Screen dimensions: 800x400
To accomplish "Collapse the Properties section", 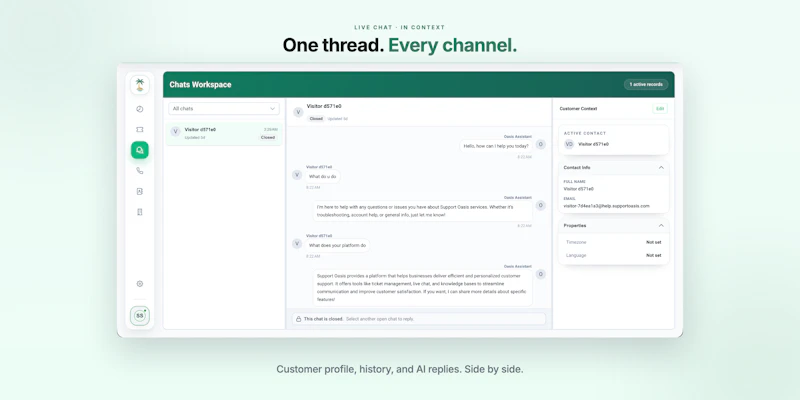I will click(x=661, y=226).
